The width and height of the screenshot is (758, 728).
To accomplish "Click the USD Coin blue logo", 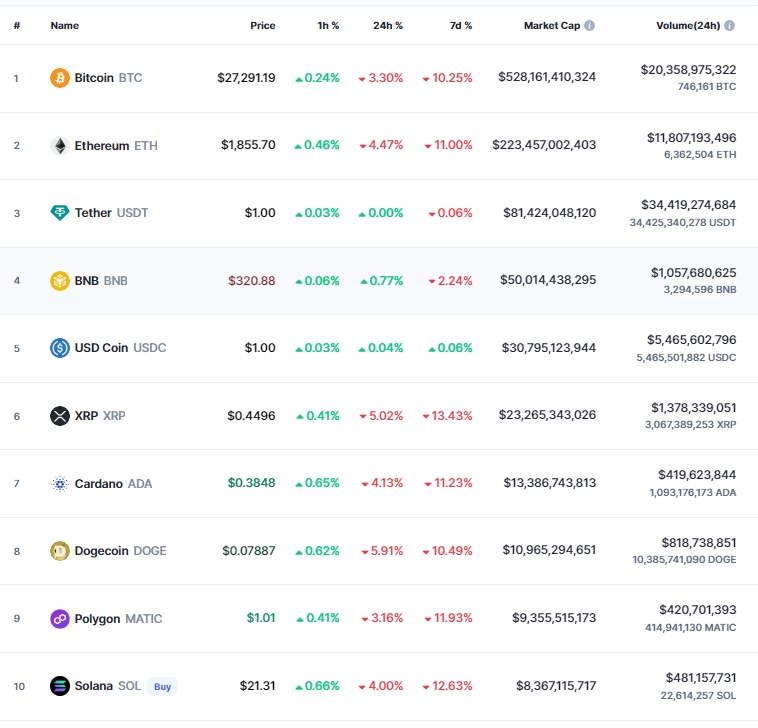I will (x=60, y=348).
